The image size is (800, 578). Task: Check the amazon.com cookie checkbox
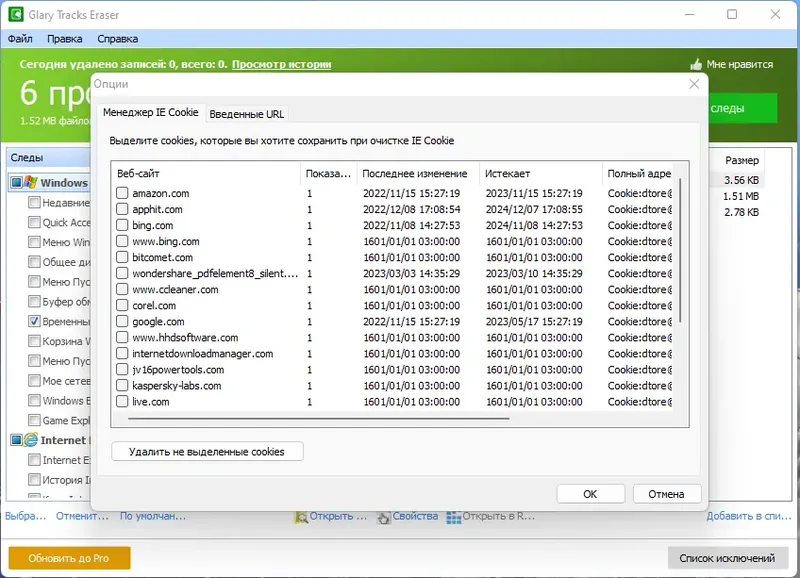(x=122, y=193)
